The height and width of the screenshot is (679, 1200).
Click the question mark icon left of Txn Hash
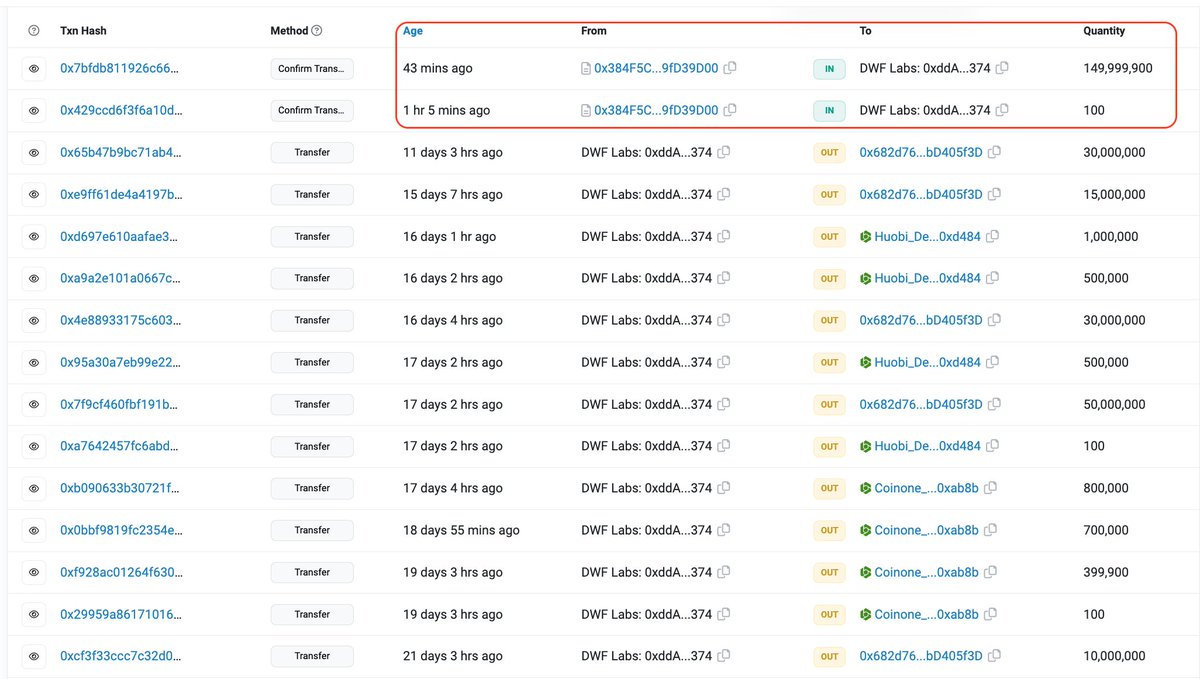point(34,31)
